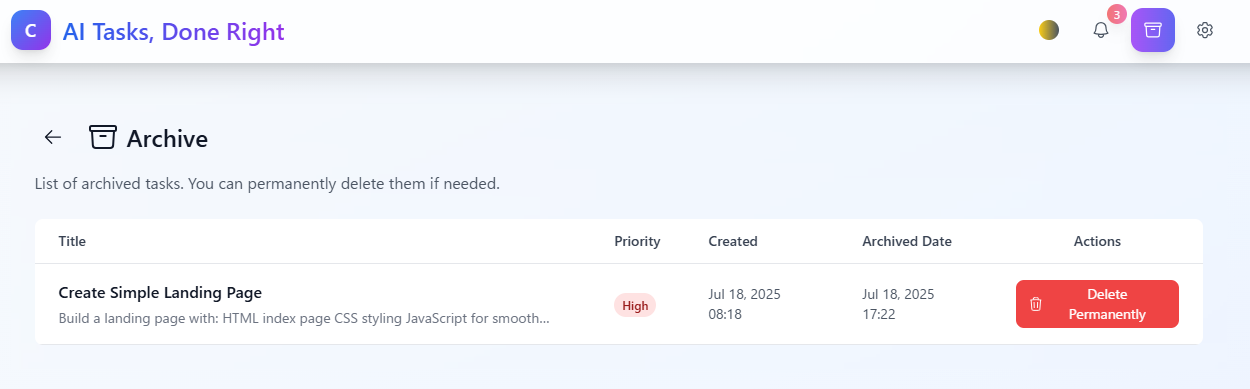Click the High priority badge
1250x389 pixels.
(635, 305)
